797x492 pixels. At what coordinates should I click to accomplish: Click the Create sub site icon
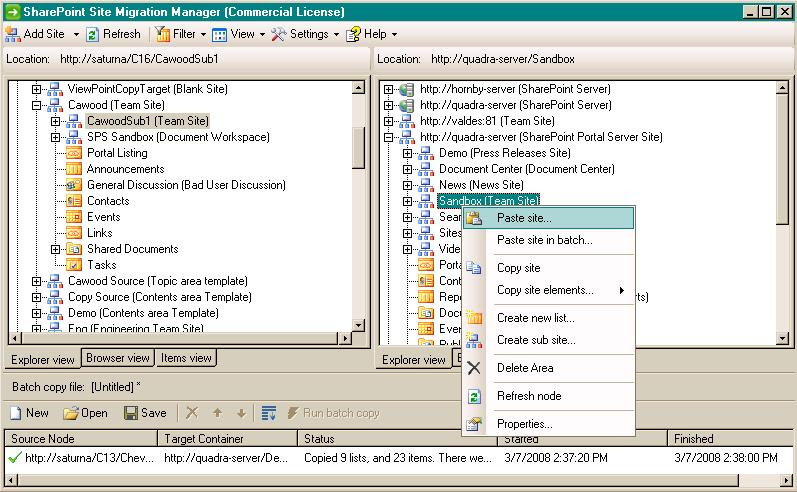coord(474,340)
